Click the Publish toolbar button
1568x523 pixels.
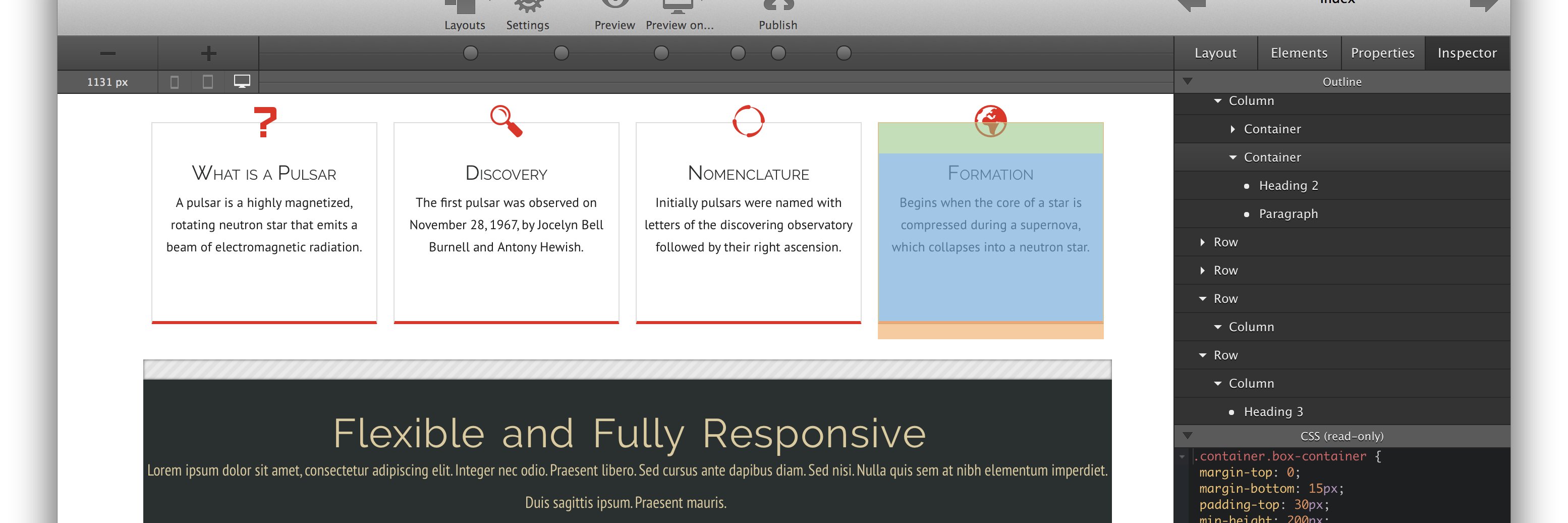click(x=778, y=16)
